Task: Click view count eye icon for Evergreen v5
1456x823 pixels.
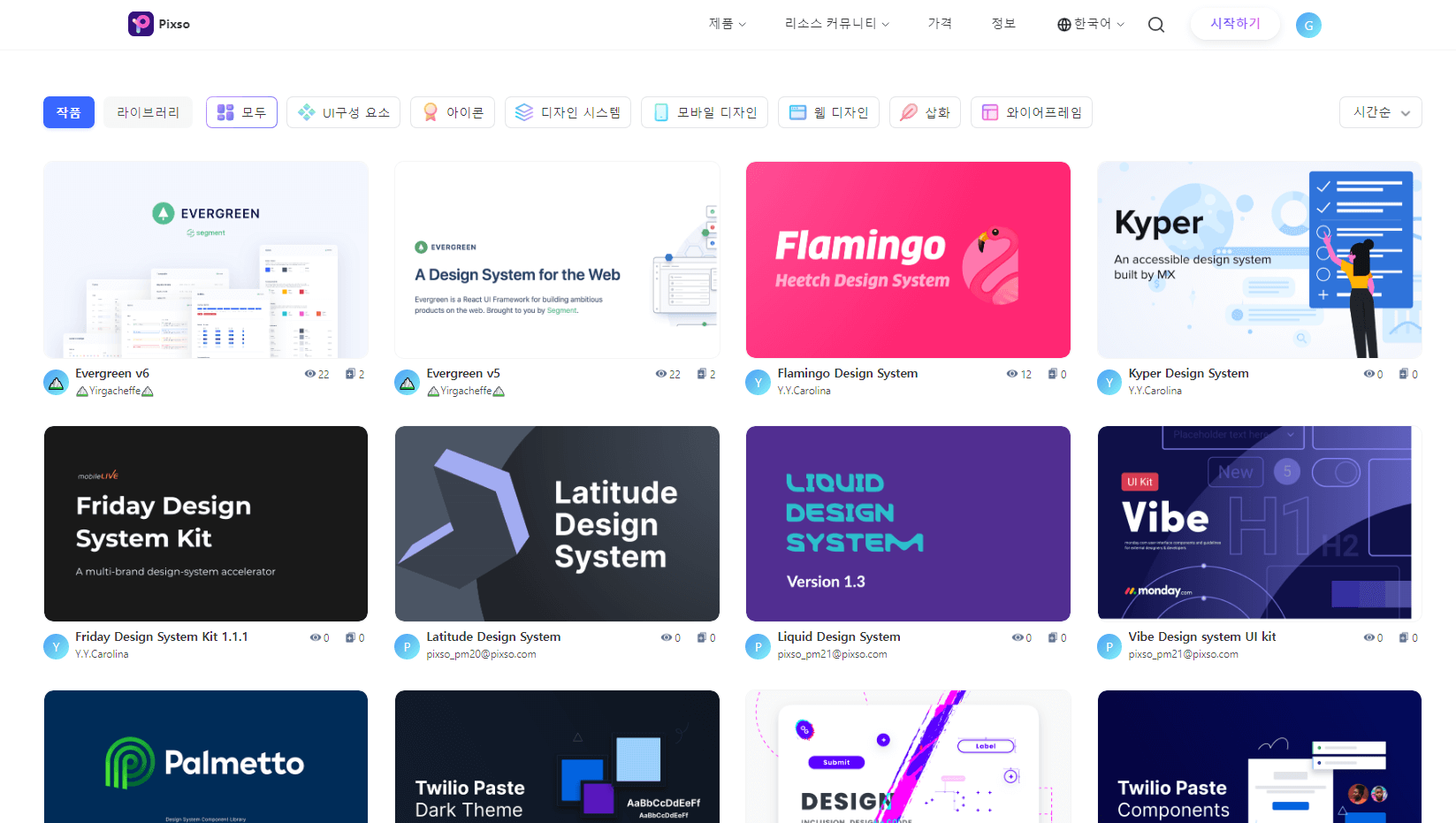Action: point(661,374)
